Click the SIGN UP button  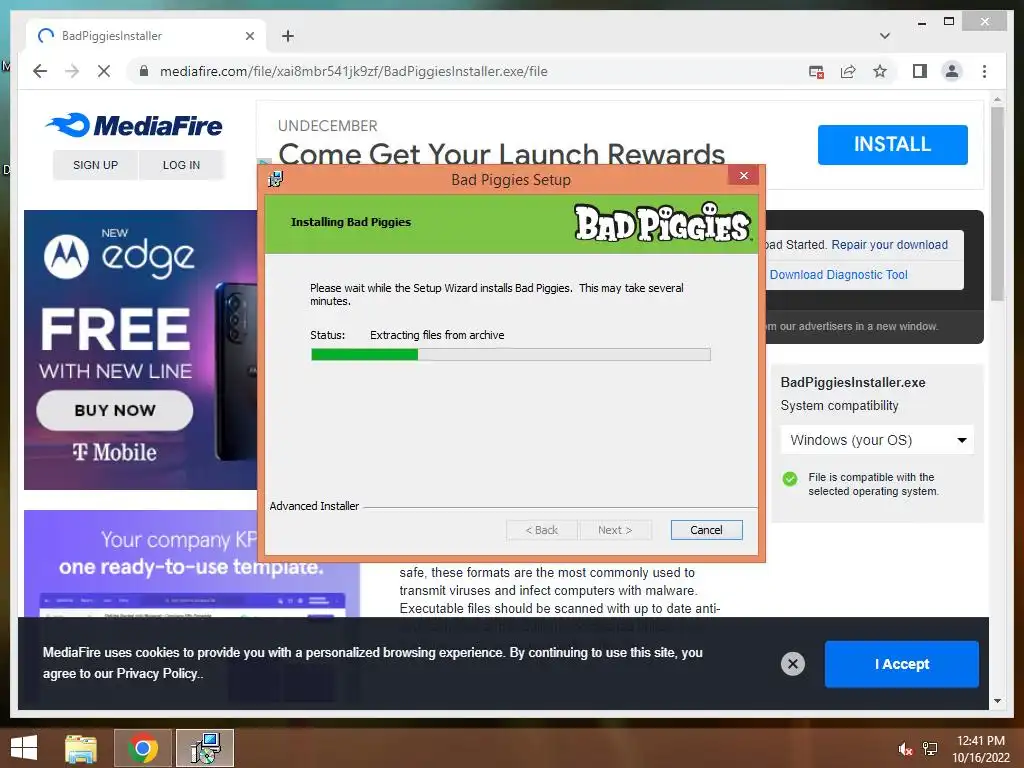point(95,165)
